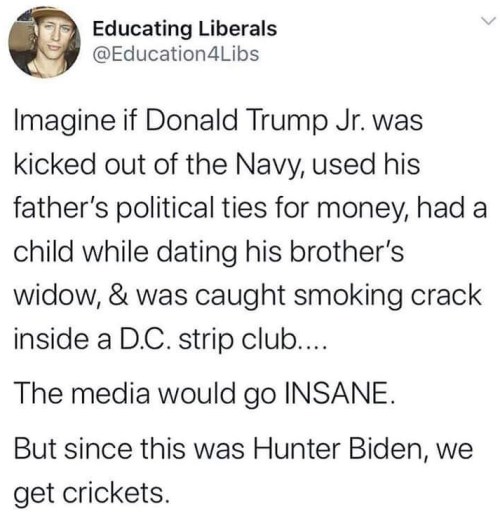Click the final line 'get crickets.'
500x518 pixels.
pyautogui.click(x=92, y=493)
